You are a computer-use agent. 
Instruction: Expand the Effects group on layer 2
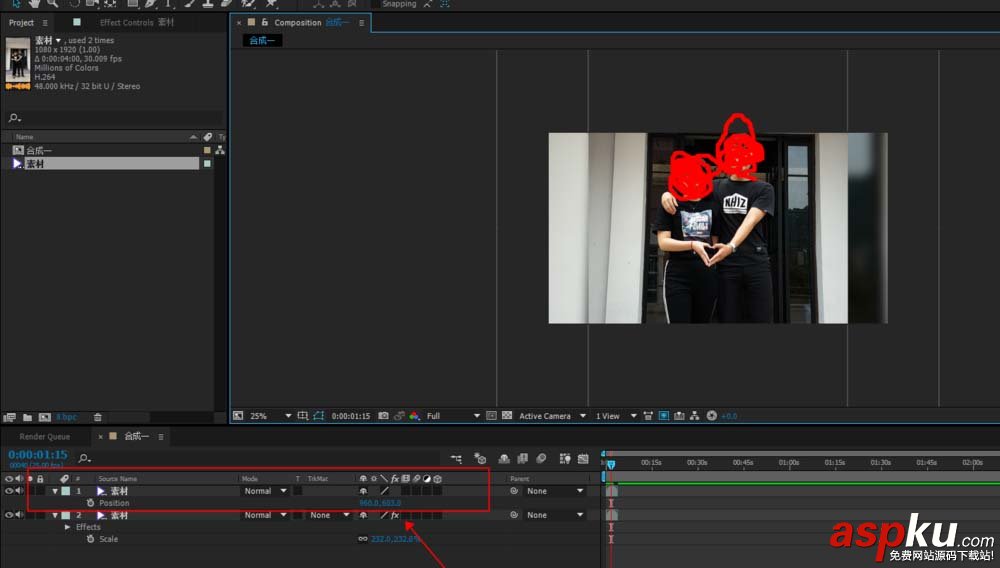(x=67, y=527)
